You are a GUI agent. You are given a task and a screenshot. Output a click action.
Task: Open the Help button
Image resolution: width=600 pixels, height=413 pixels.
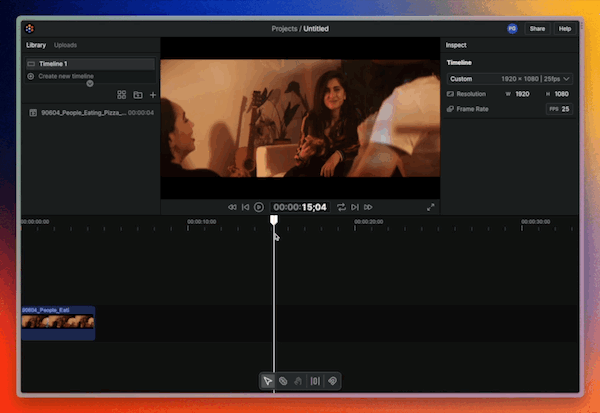click(564, 29)
